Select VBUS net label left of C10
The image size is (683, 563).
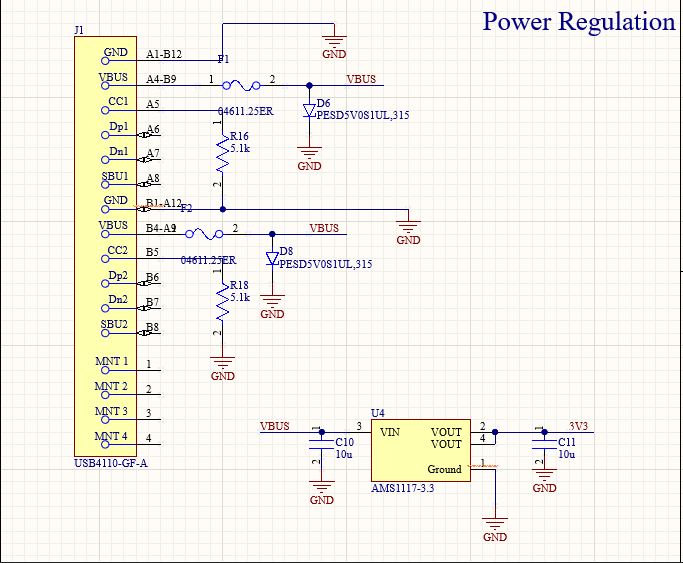click(x=274, y=426)
